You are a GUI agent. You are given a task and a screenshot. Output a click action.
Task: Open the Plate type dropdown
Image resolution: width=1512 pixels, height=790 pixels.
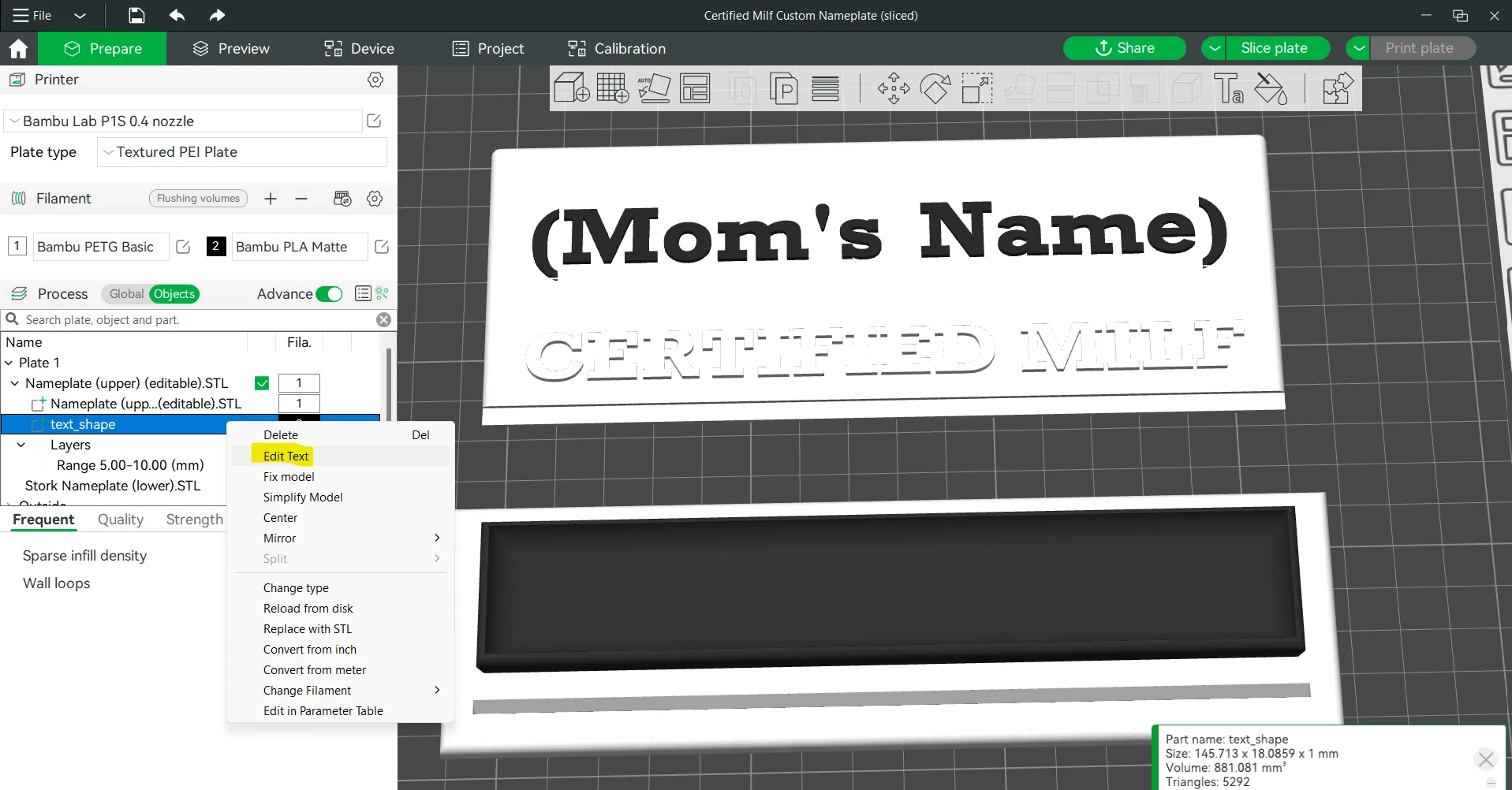pos(242,152)
